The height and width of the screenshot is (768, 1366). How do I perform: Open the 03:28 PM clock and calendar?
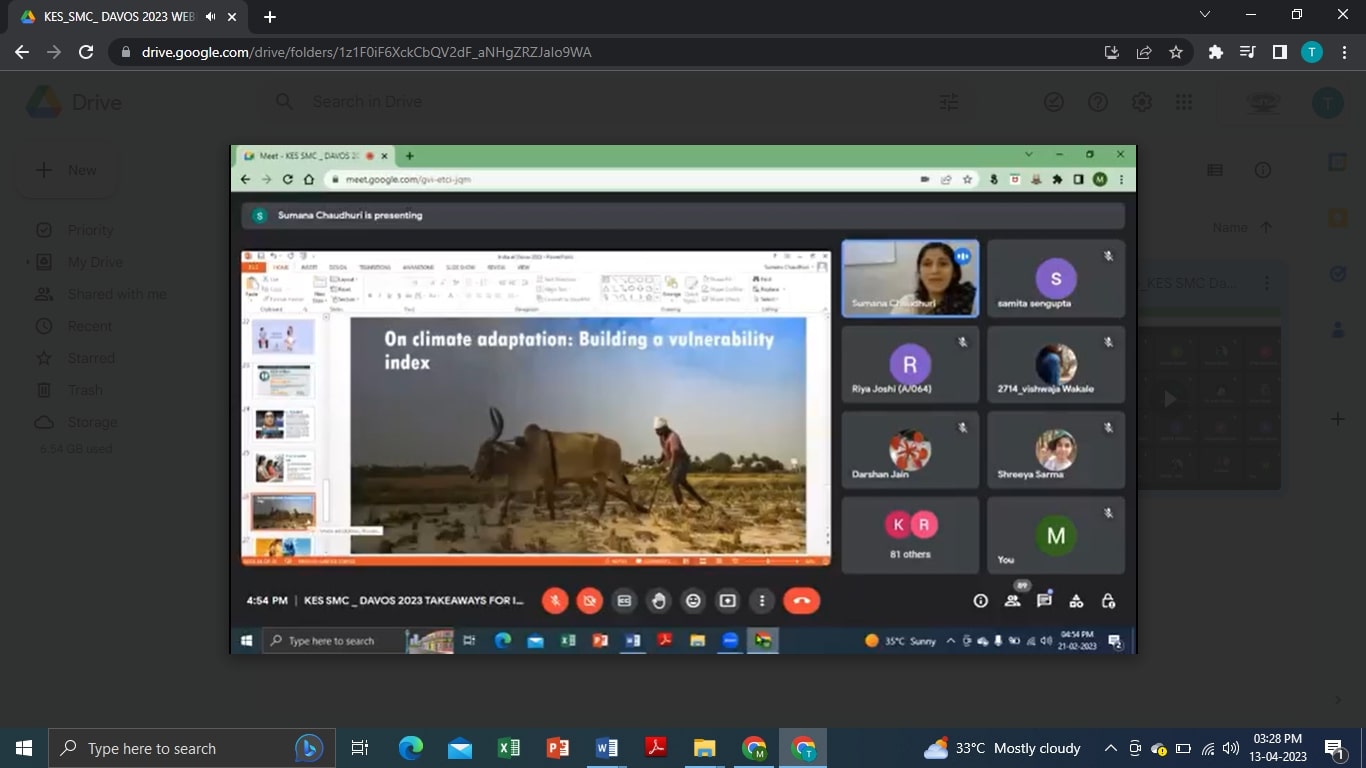point(1277,748)
